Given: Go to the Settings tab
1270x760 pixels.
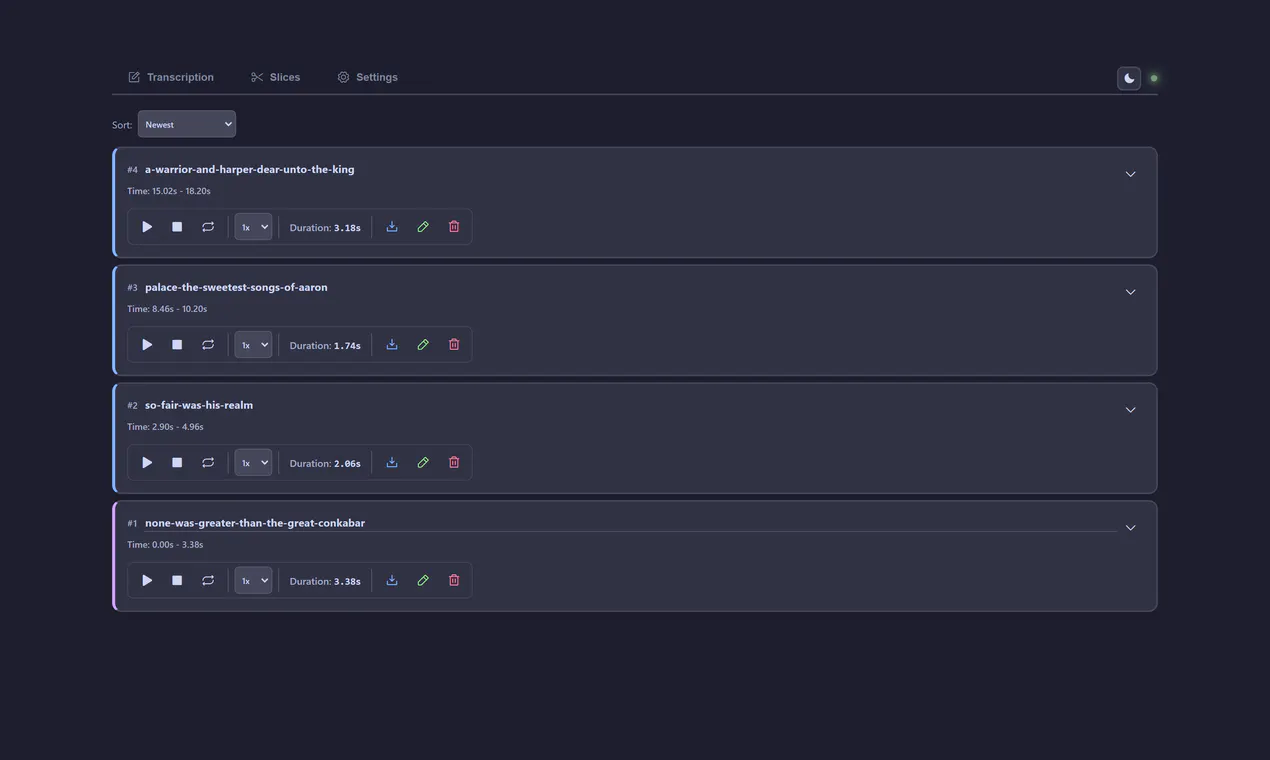Looking at the screenshot, I should 367,77.
